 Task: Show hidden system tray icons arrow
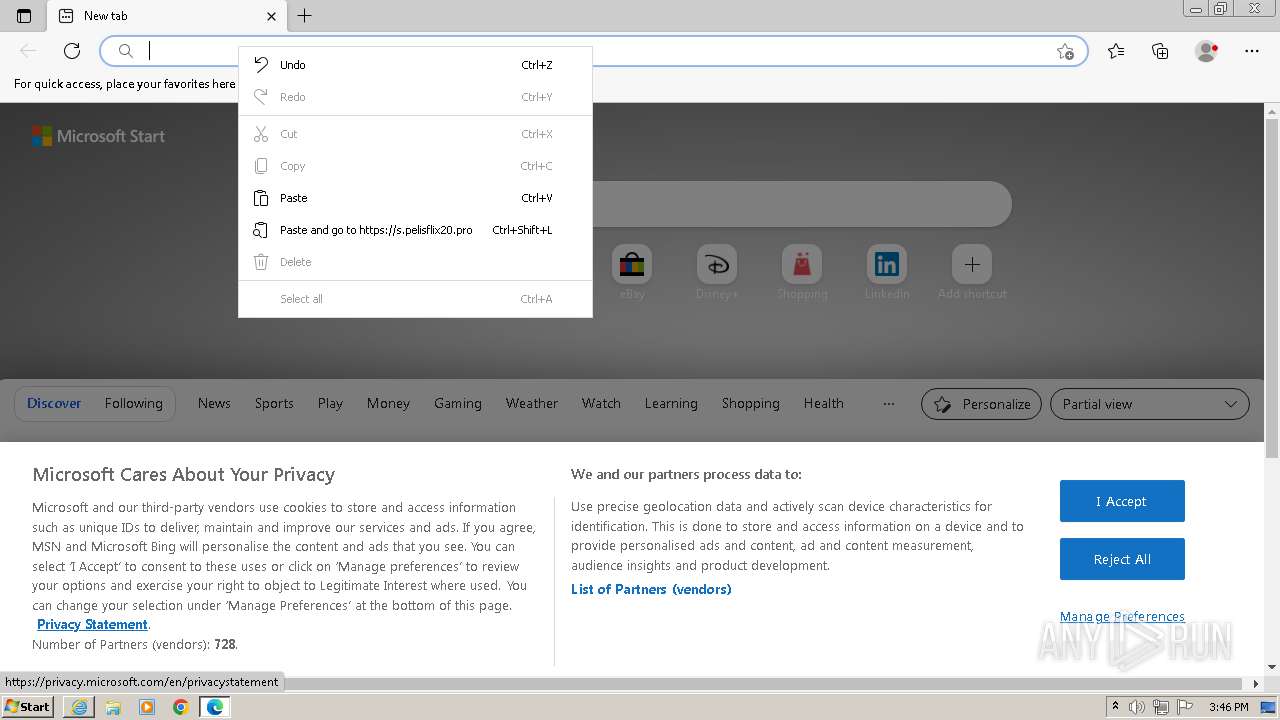1116,707
